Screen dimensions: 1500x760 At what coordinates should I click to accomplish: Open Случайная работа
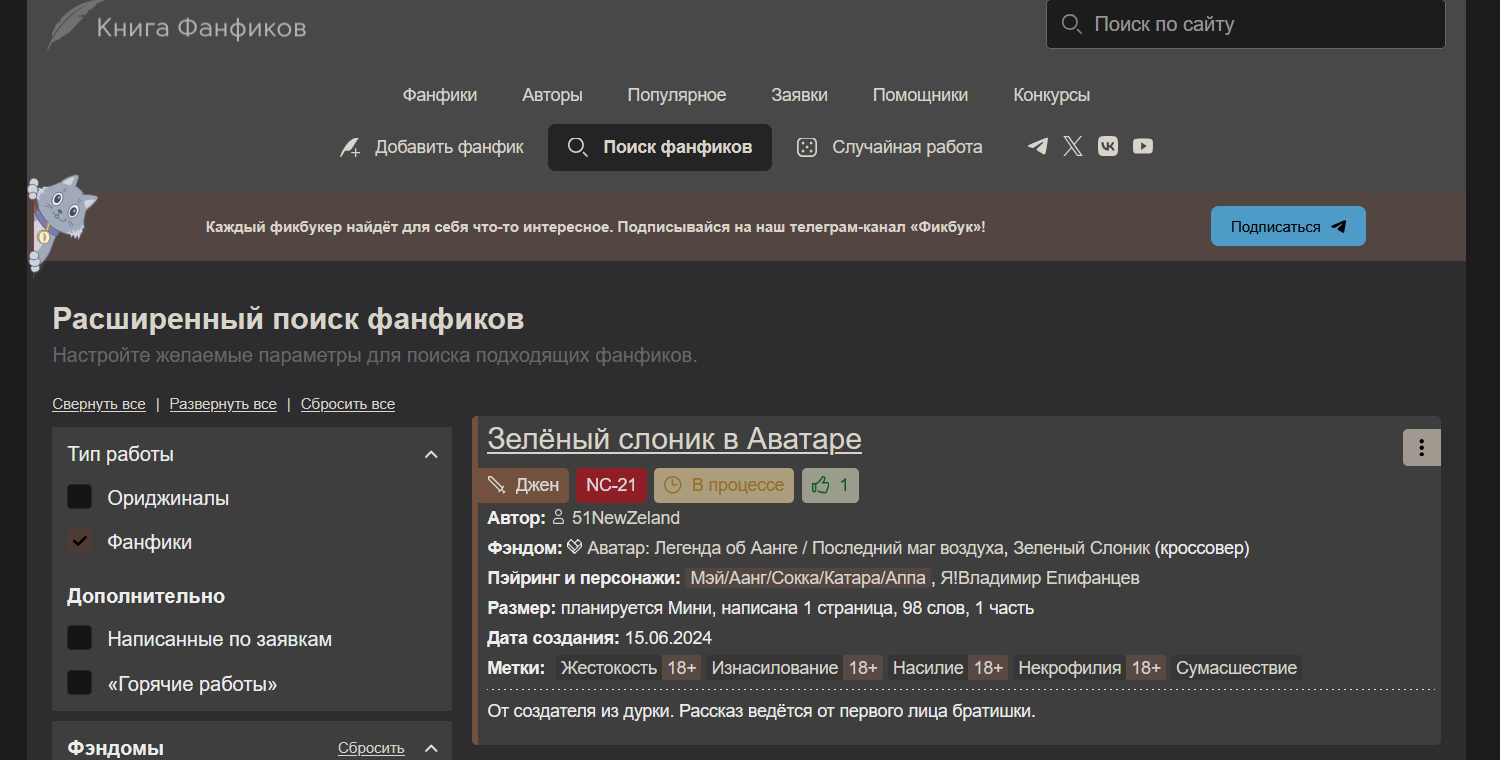[889, 147]
